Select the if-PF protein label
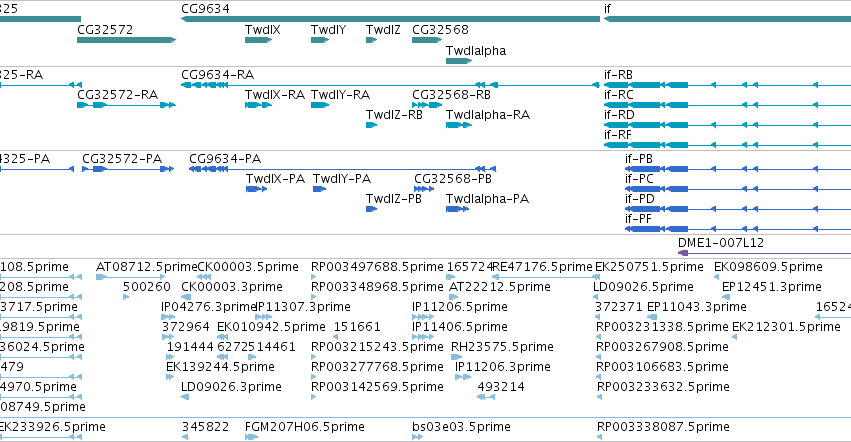Image resolution: width=851 pixels, height=442 pixels. click(638, 219)
